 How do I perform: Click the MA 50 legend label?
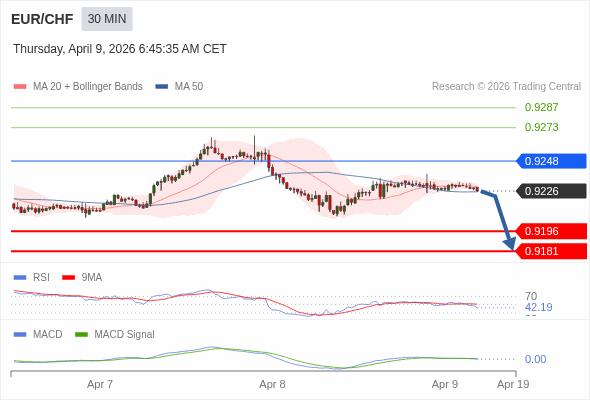point(189,87)
